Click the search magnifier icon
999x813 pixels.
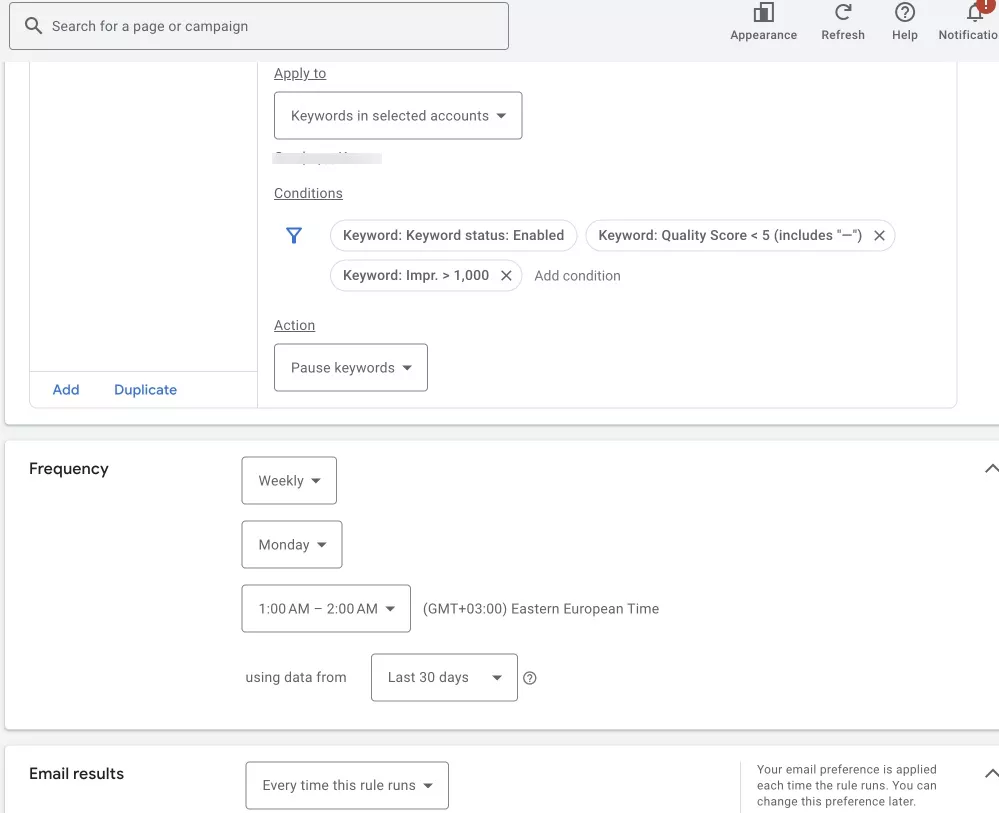coord(33,25)
